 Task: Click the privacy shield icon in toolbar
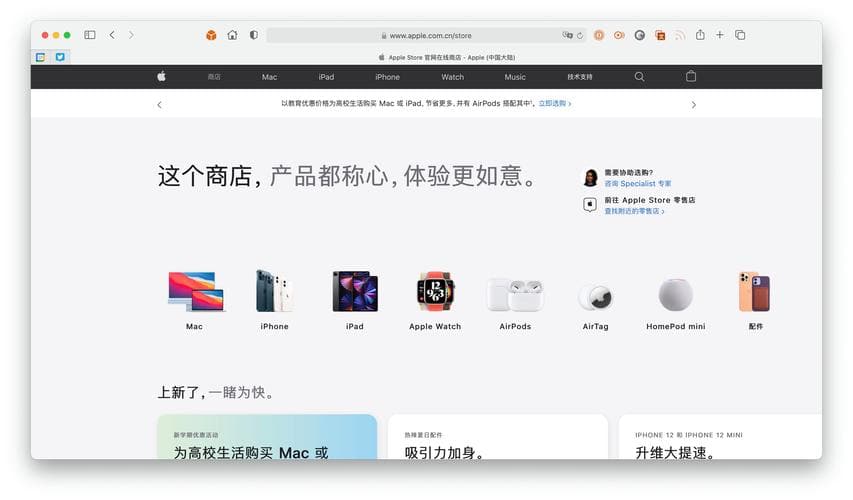point(253,35)
